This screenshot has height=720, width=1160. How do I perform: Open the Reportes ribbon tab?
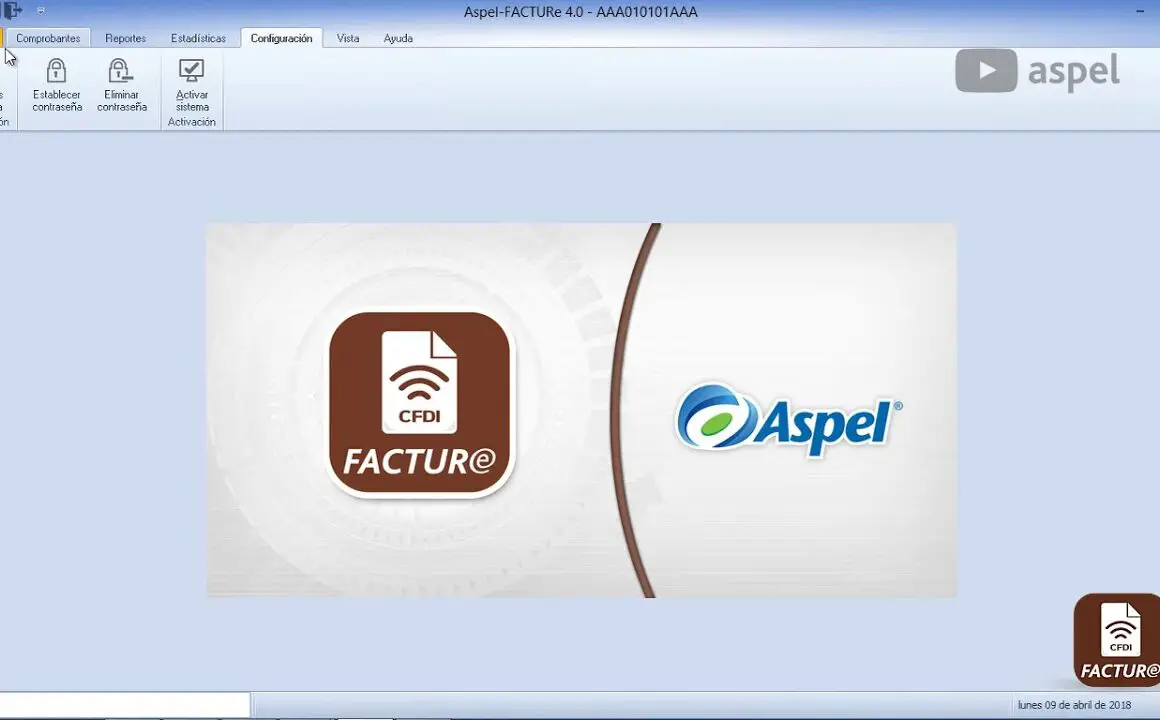pyautogui.click(x=125, y=38)
